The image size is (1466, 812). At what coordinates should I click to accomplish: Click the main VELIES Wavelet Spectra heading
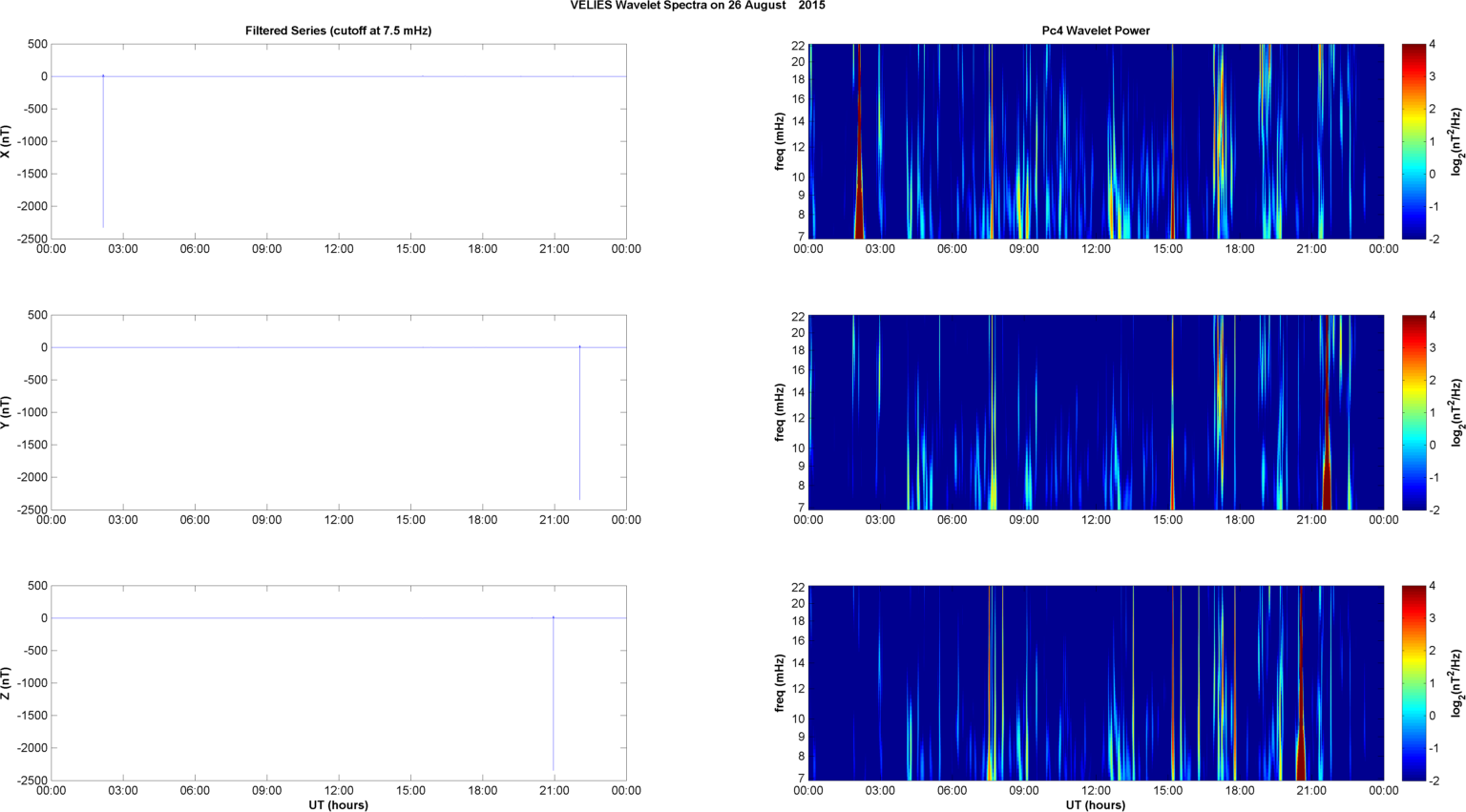(x=698, y=6)
